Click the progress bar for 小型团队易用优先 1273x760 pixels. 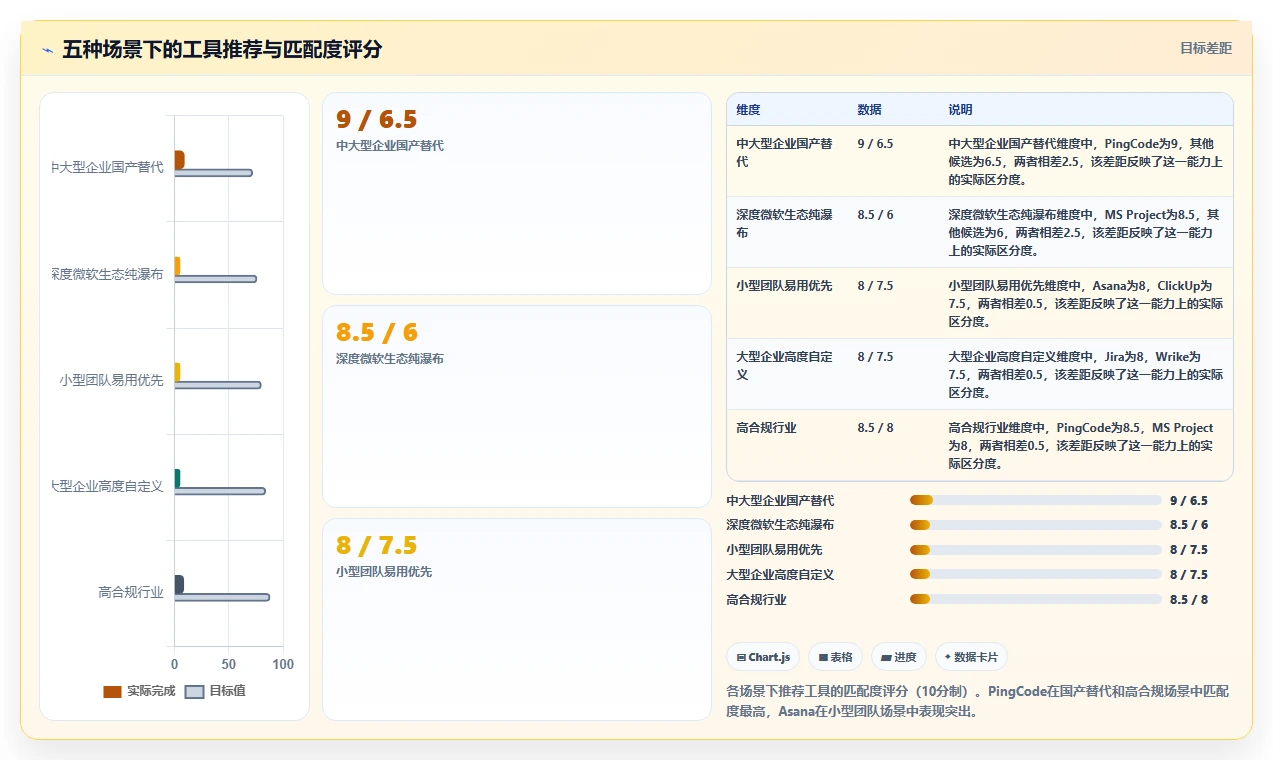pyautogui.click(x=1036, y=550)
